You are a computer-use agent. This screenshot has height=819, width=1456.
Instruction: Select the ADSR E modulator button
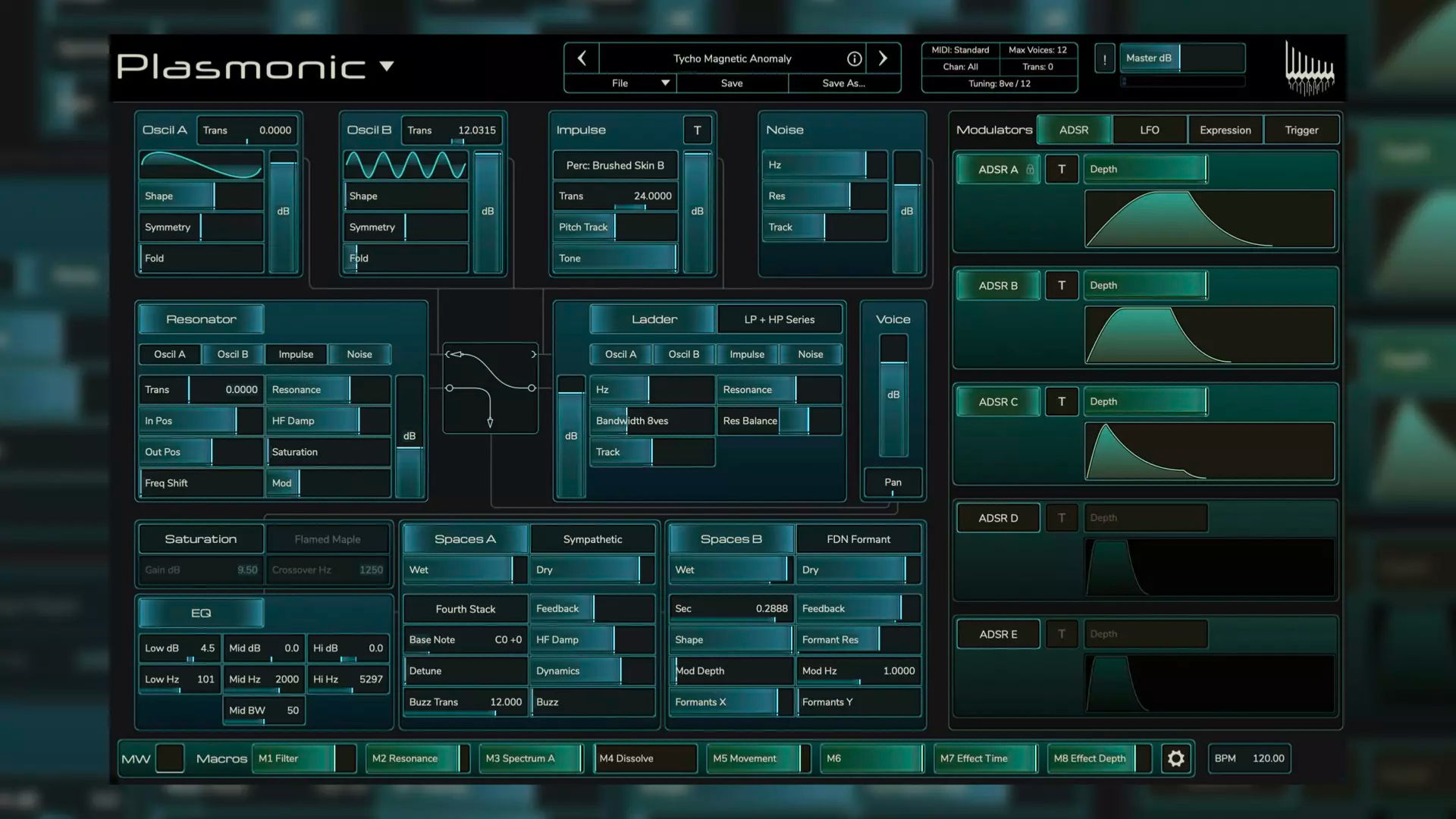998,634
